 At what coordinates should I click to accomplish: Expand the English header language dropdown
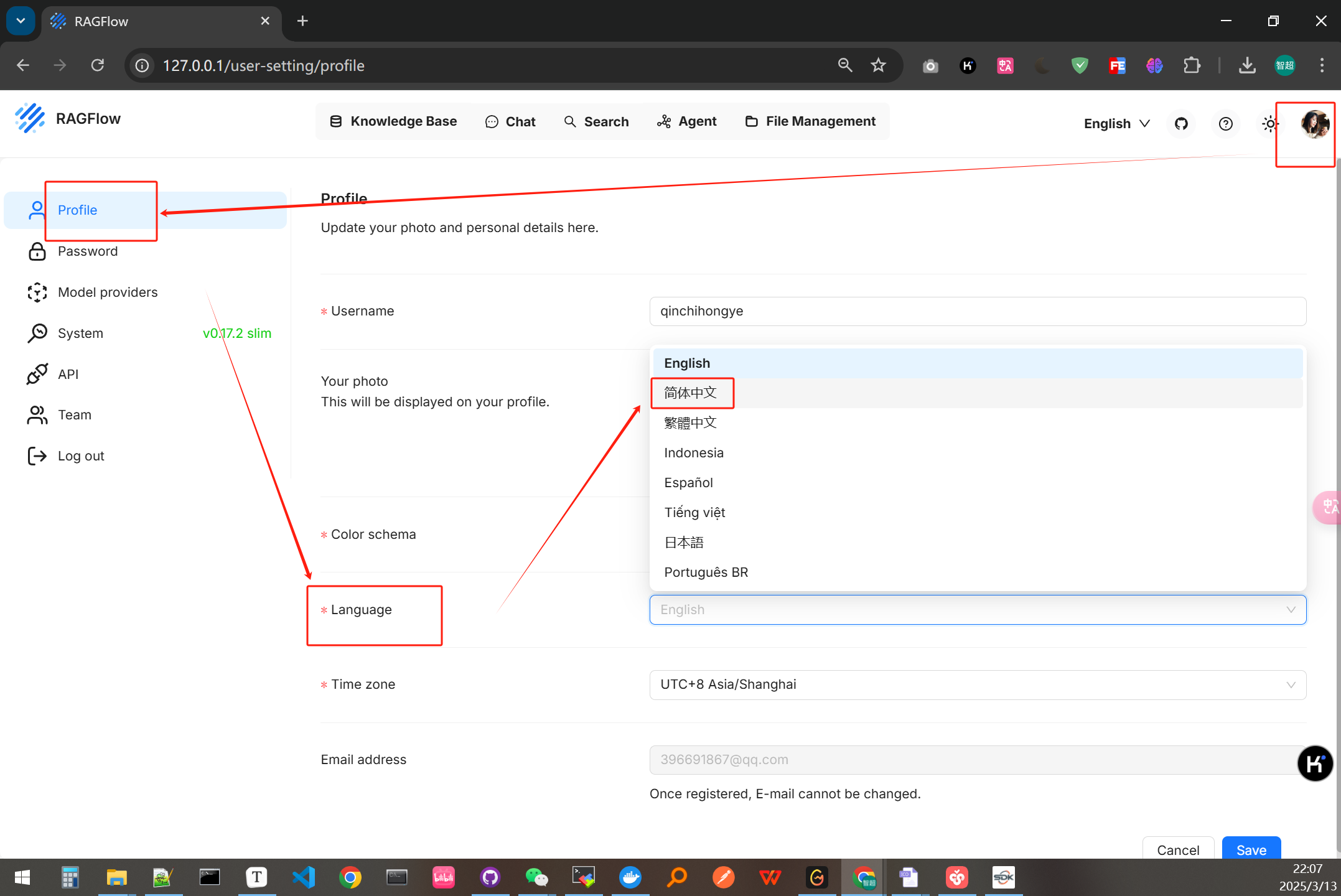click(1116, 124)
